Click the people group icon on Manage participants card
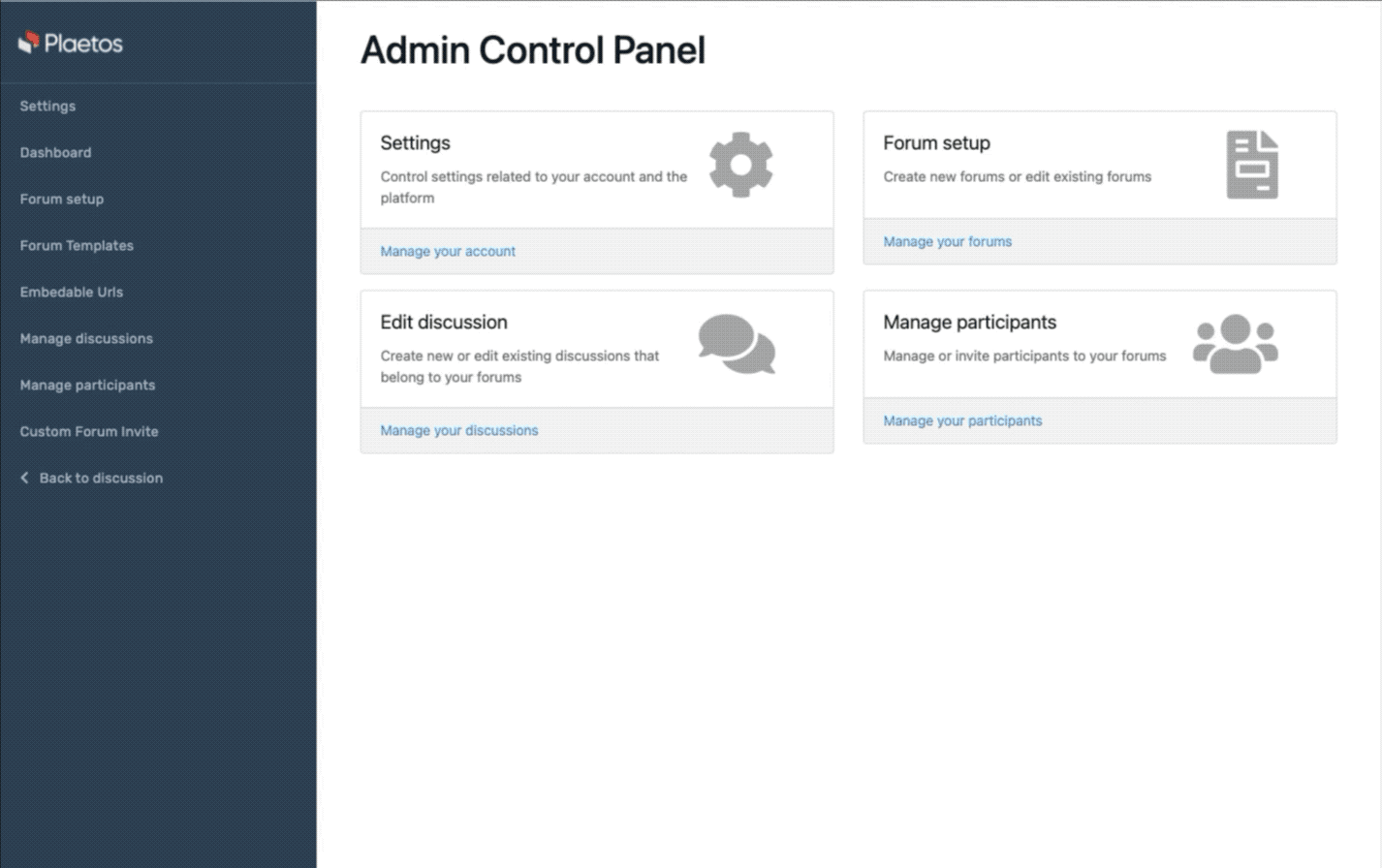This screenshot has width=1382, height=868. (1235, 344)
